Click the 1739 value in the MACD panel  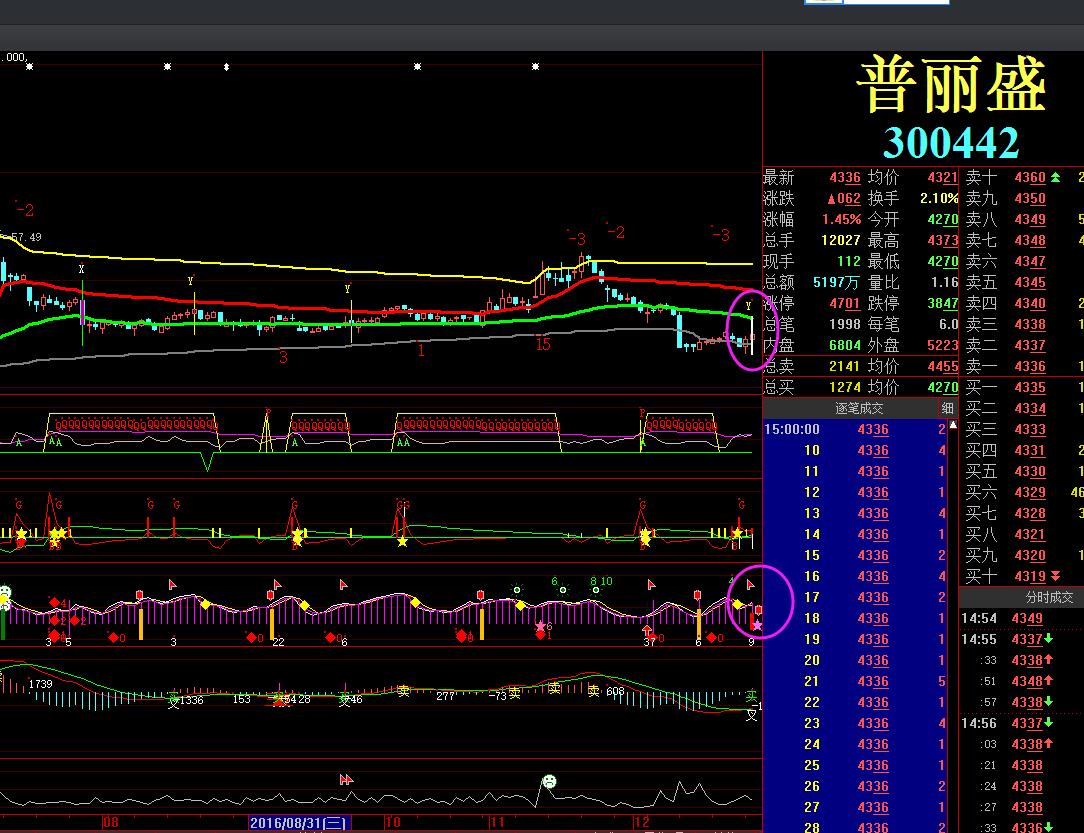(40, 684)
